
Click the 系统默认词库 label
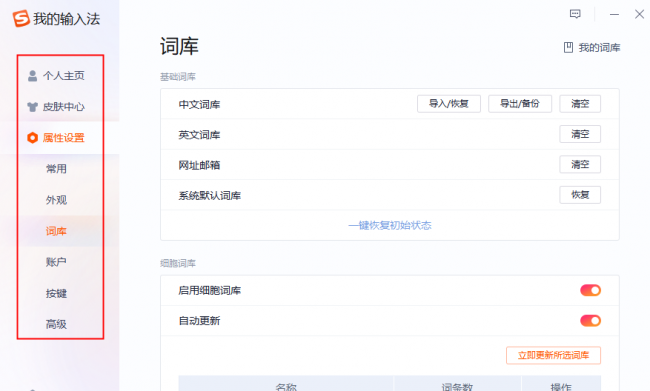pyautogui.click(x=209, y=196)
